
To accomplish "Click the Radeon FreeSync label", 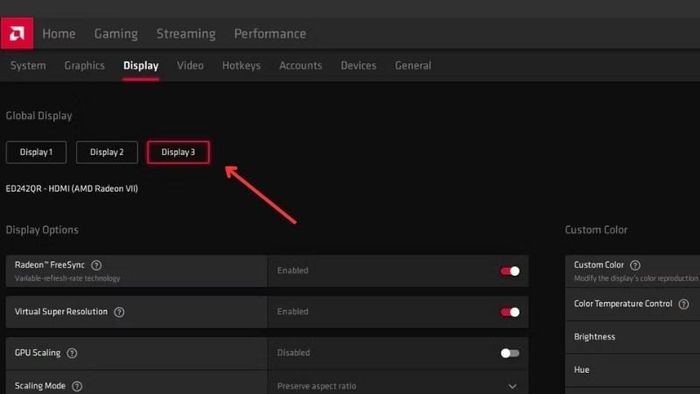I will click(x=50, y=265).
